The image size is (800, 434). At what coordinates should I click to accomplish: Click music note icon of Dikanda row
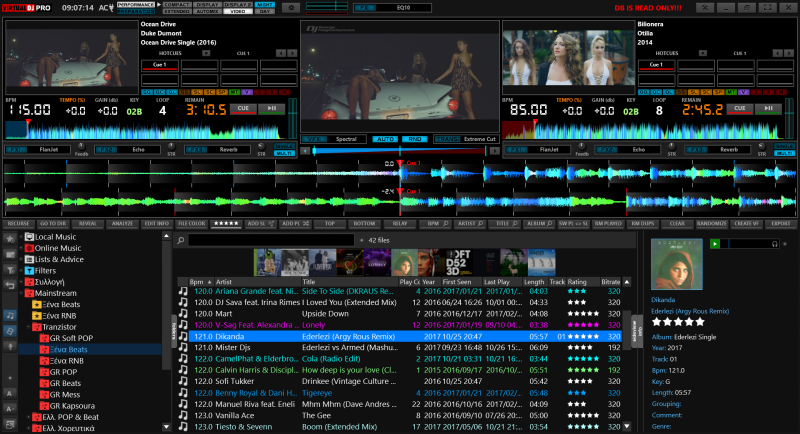coord(183,336)
